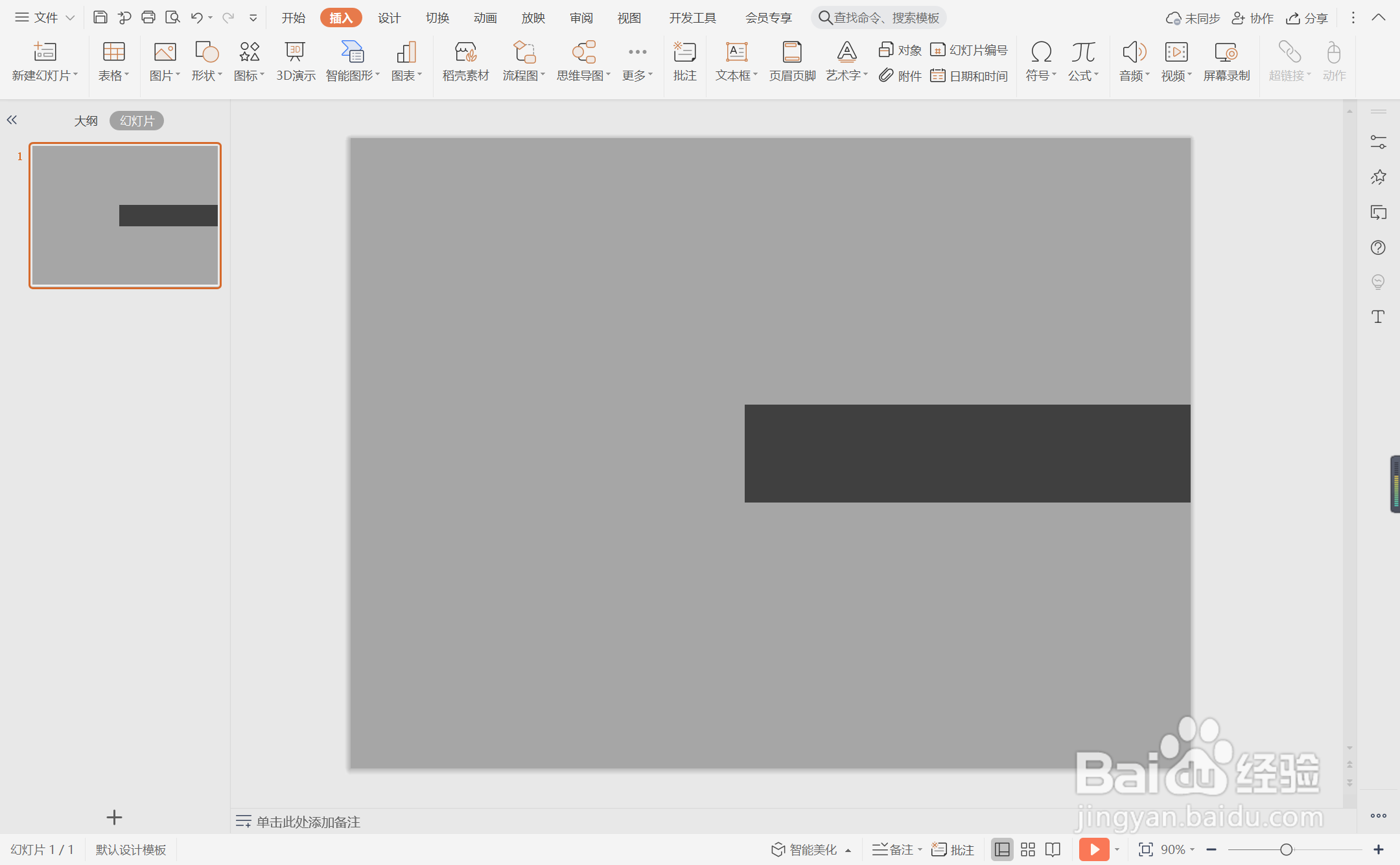Toggle 备注 notes pane in status bar
Screen dimensions: 1400x865
pos(892,849)
